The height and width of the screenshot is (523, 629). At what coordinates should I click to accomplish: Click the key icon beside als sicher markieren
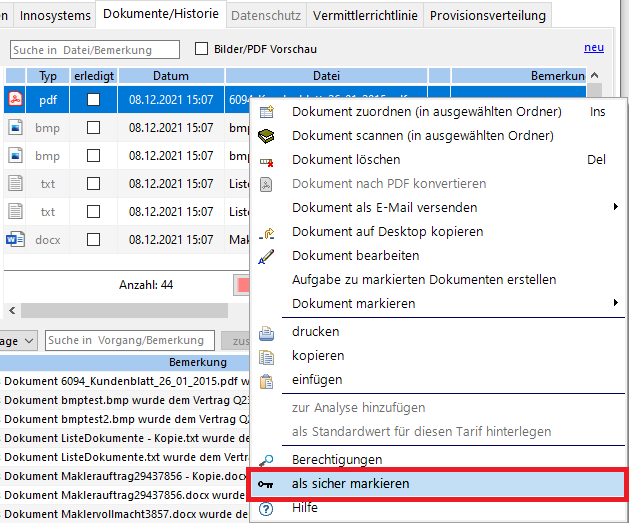click(x=266, y=484)
